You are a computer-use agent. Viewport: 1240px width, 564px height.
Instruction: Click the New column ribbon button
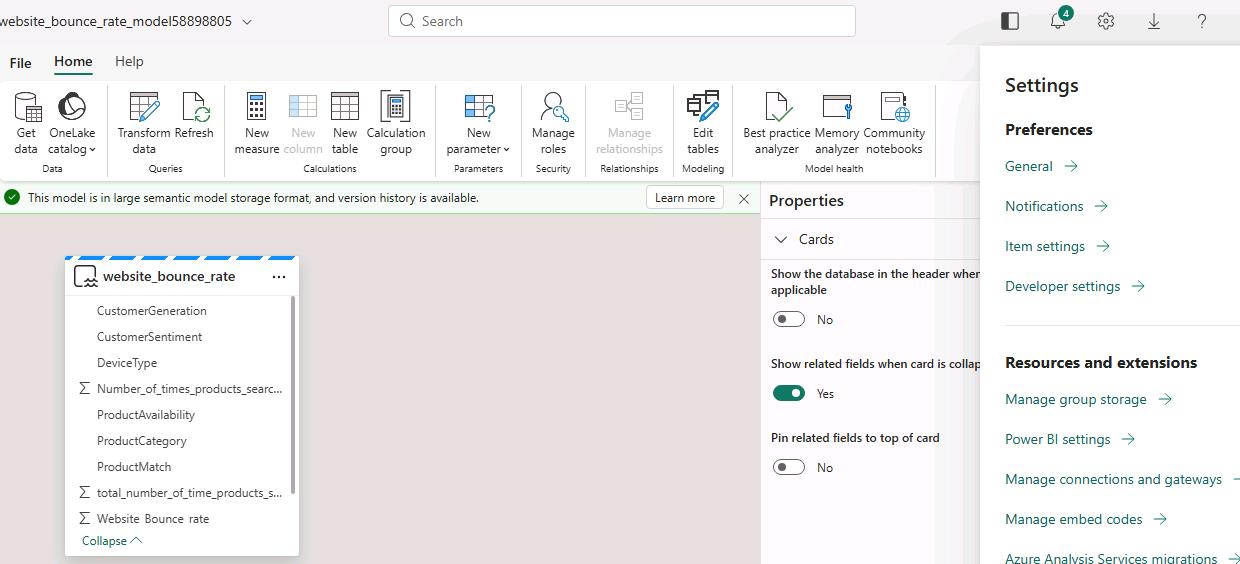(303, 123)
